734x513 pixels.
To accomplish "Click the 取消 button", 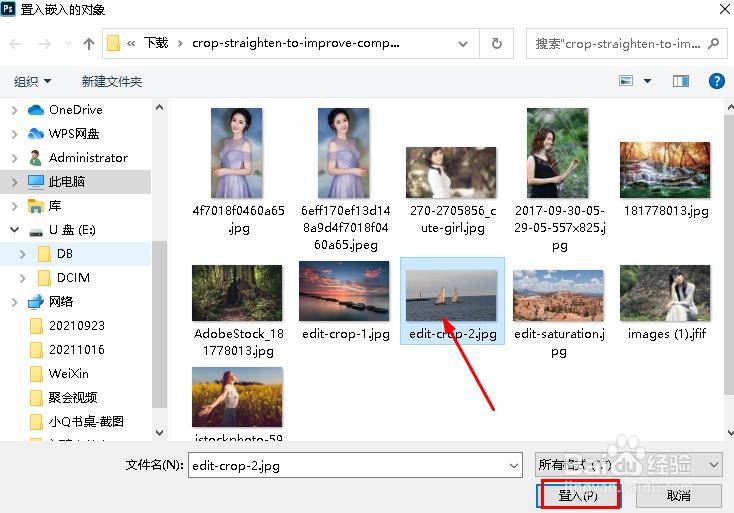I will pyautogui.click(x=679, y=496).
